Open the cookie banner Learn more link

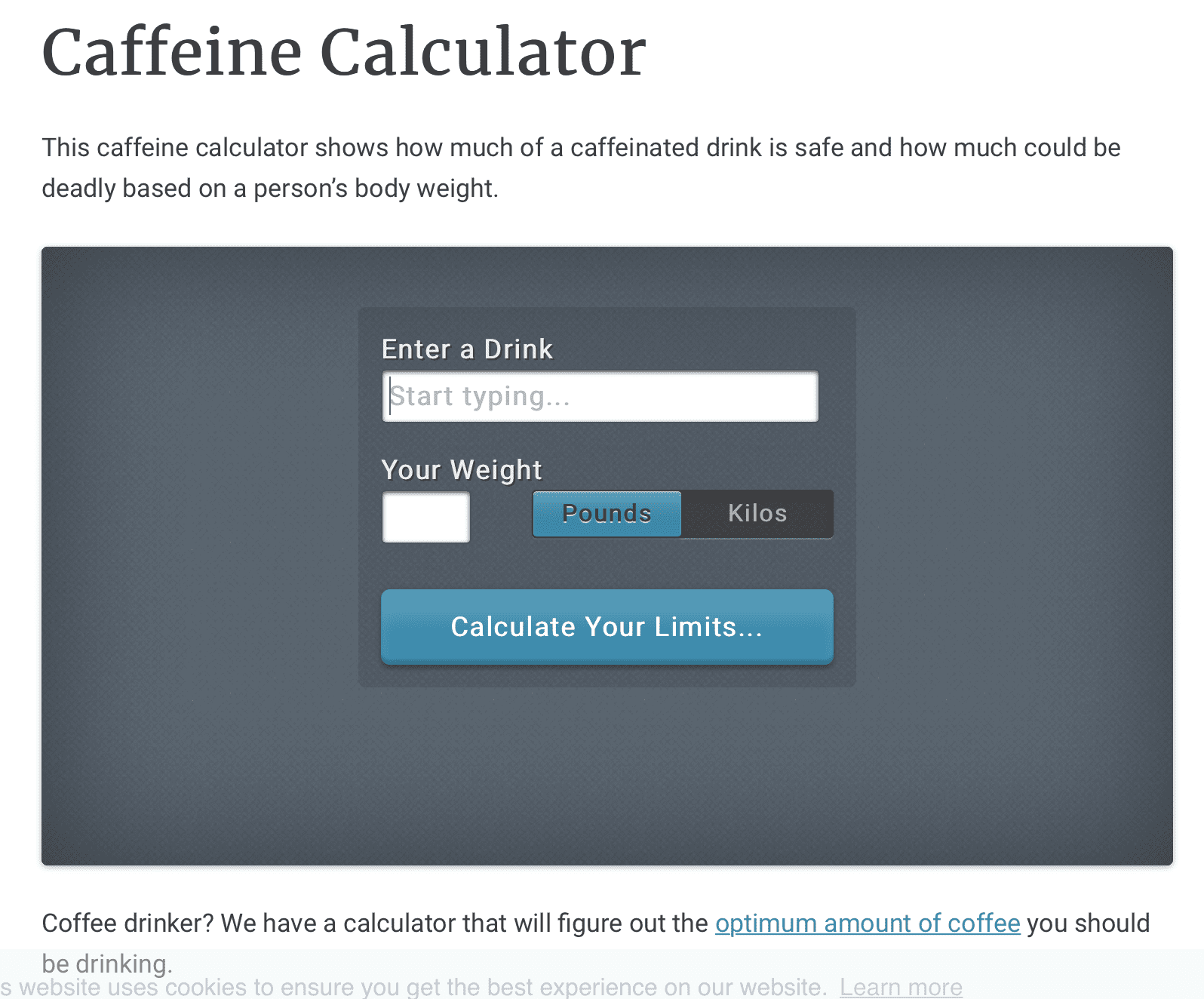point(901,986)
